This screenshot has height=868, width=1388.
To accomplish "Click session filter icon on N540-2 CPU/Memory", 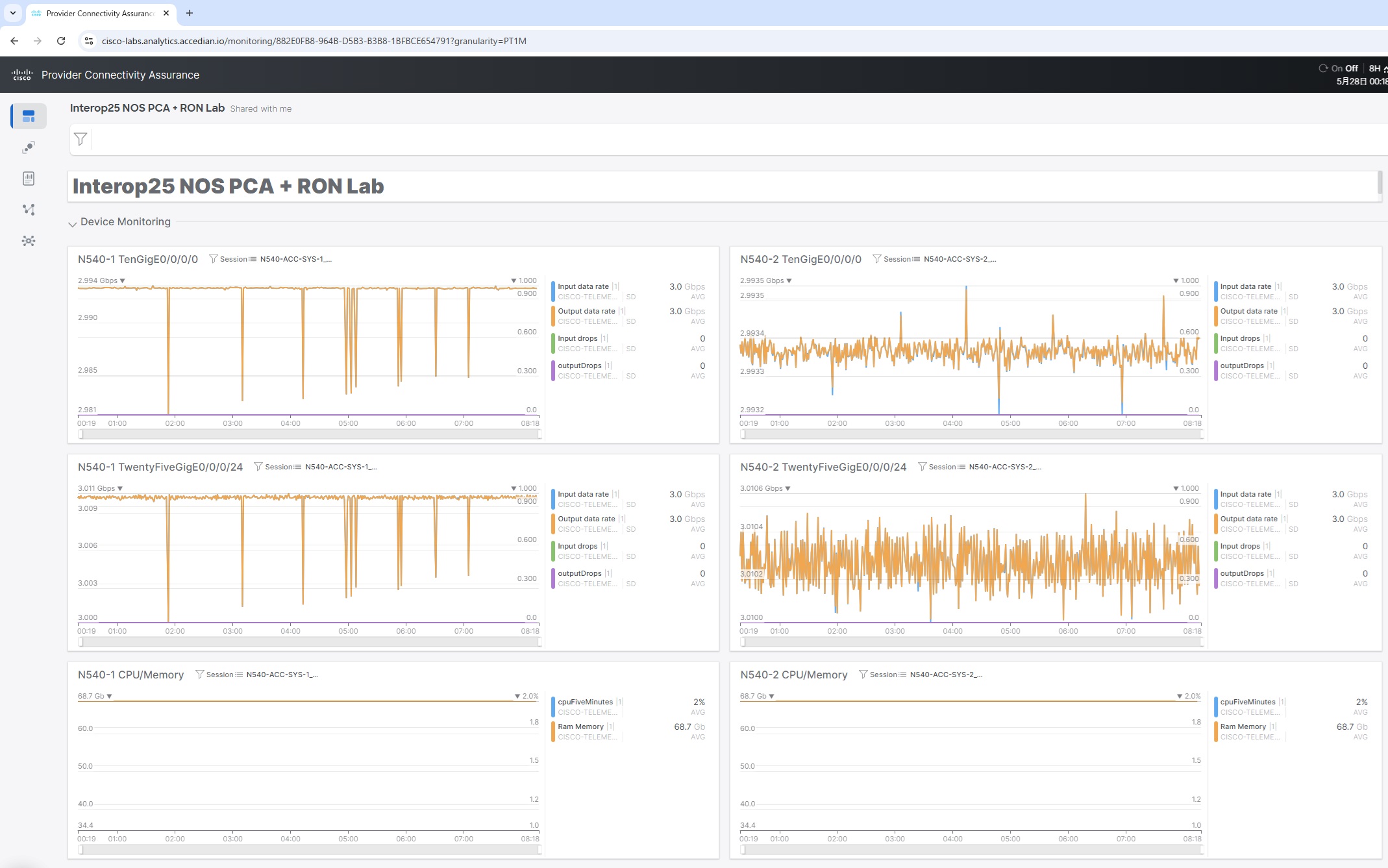I will pyautogui.click(x=863, y=675).
